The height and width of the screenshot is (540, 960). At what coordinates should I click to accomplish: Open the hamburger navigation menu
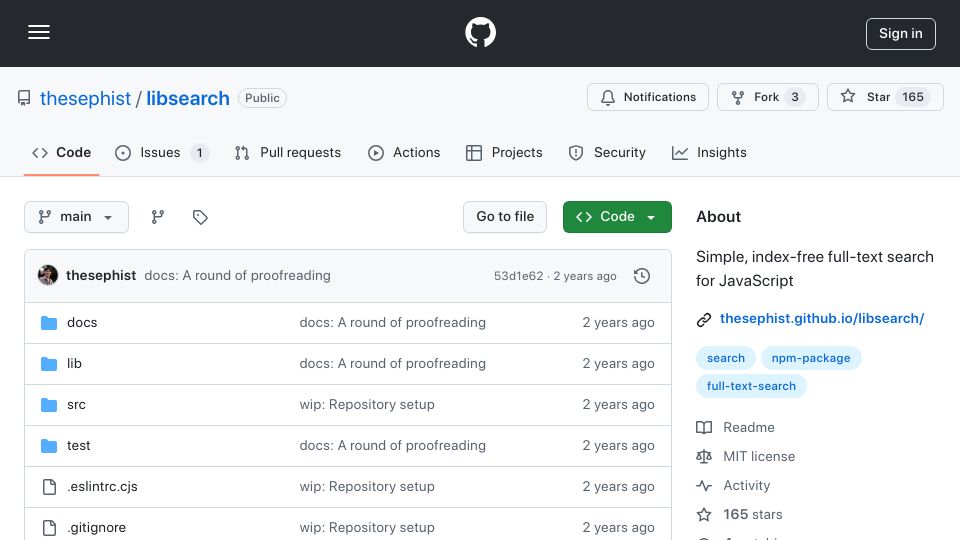[x=39, y=32]
